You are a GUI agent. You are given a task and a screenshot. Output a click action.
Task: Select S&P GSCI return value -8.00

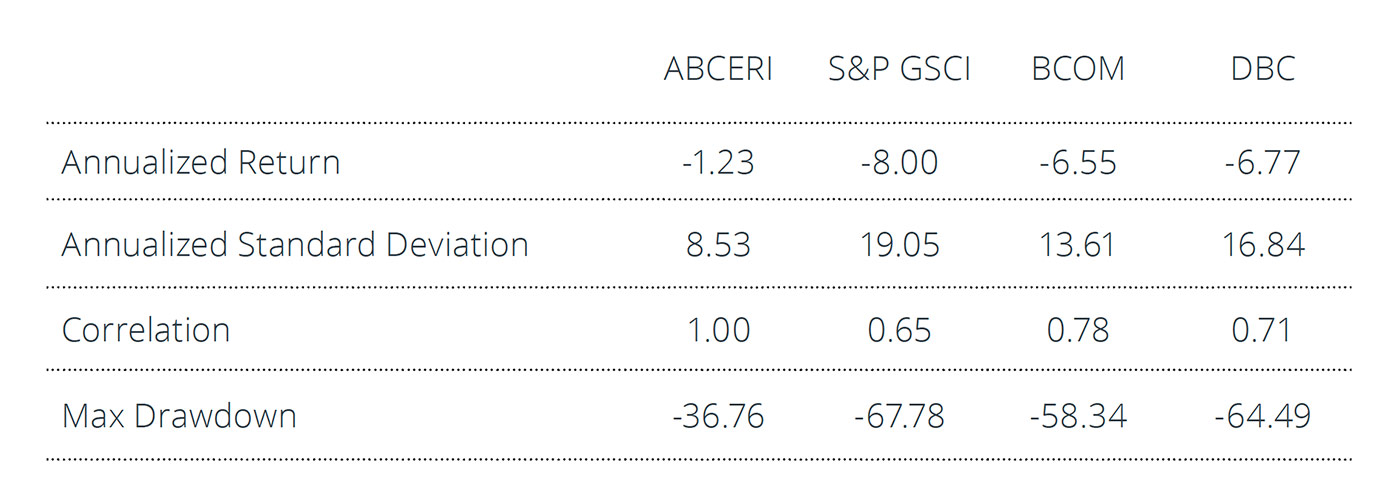pyautogui.click(x=899, y=162)
